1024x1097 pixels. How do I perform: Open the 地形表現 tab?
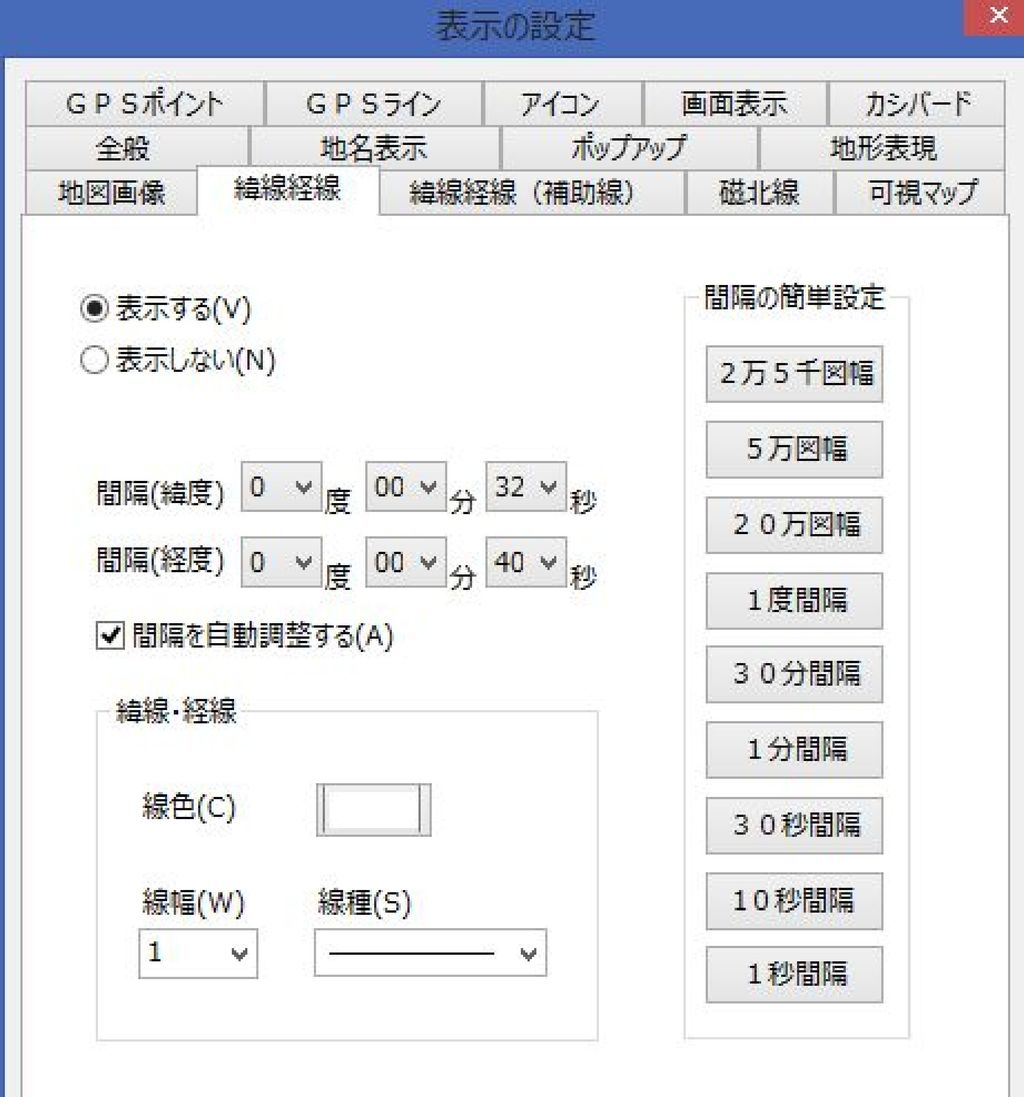click(883, 148)
